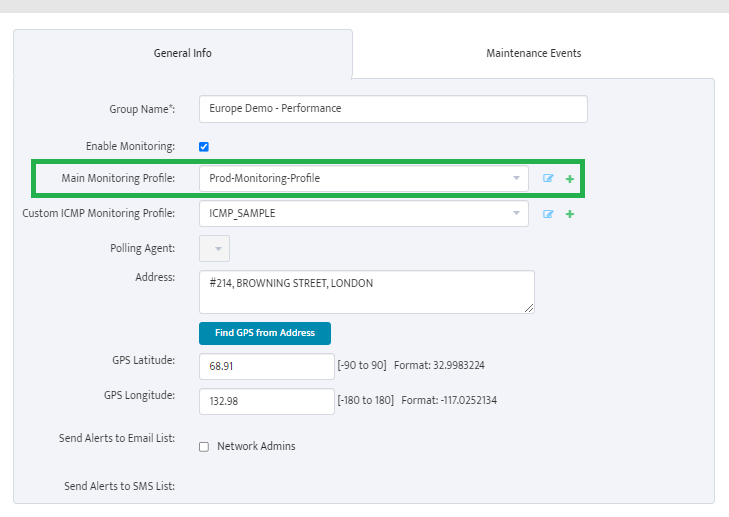Click the GPS Longitude input field
The image size is (729, 517).
pos(267,401)
